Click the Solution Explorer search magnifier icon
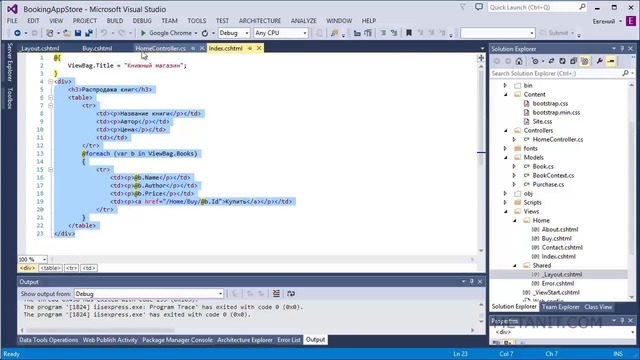Screen dimensions: 640x360 [625, 73]
